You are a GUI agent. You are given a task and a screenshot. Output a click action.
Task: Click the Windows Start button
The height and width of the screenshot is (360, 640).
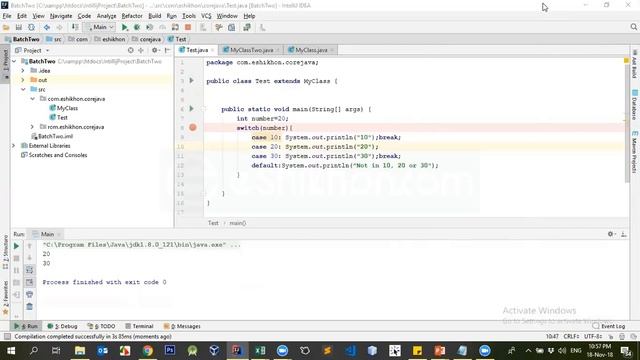11,351
